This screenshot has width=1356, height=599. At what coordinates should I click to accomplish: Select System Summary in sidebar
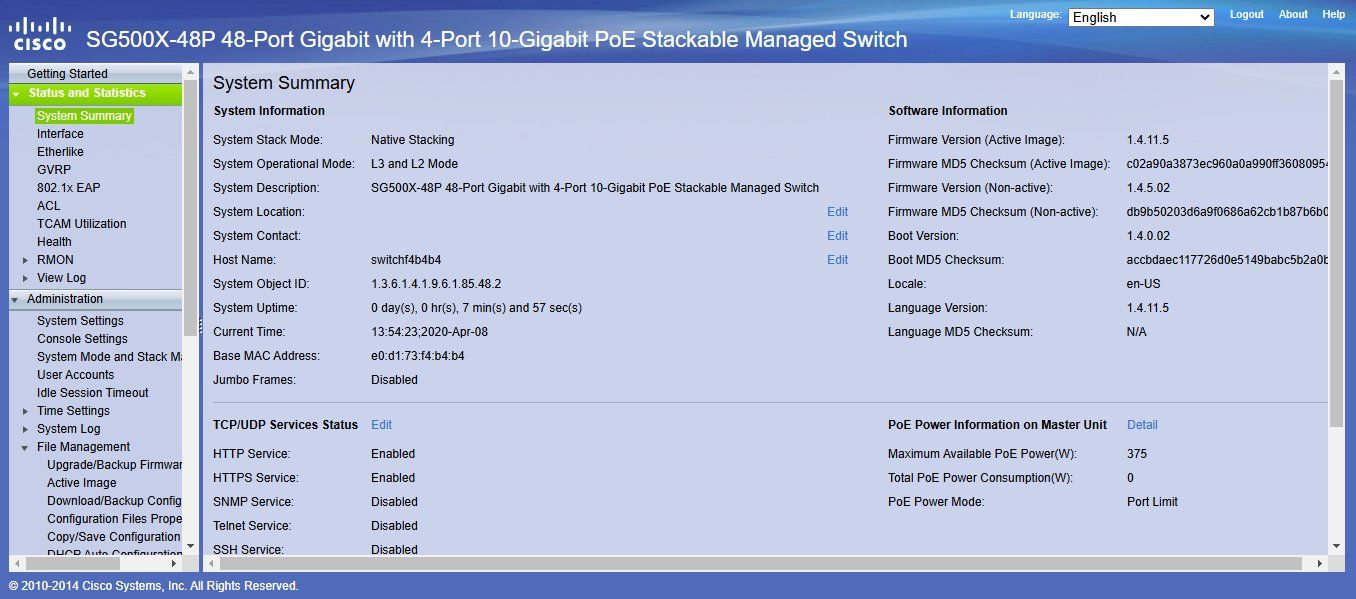[84, 116]
